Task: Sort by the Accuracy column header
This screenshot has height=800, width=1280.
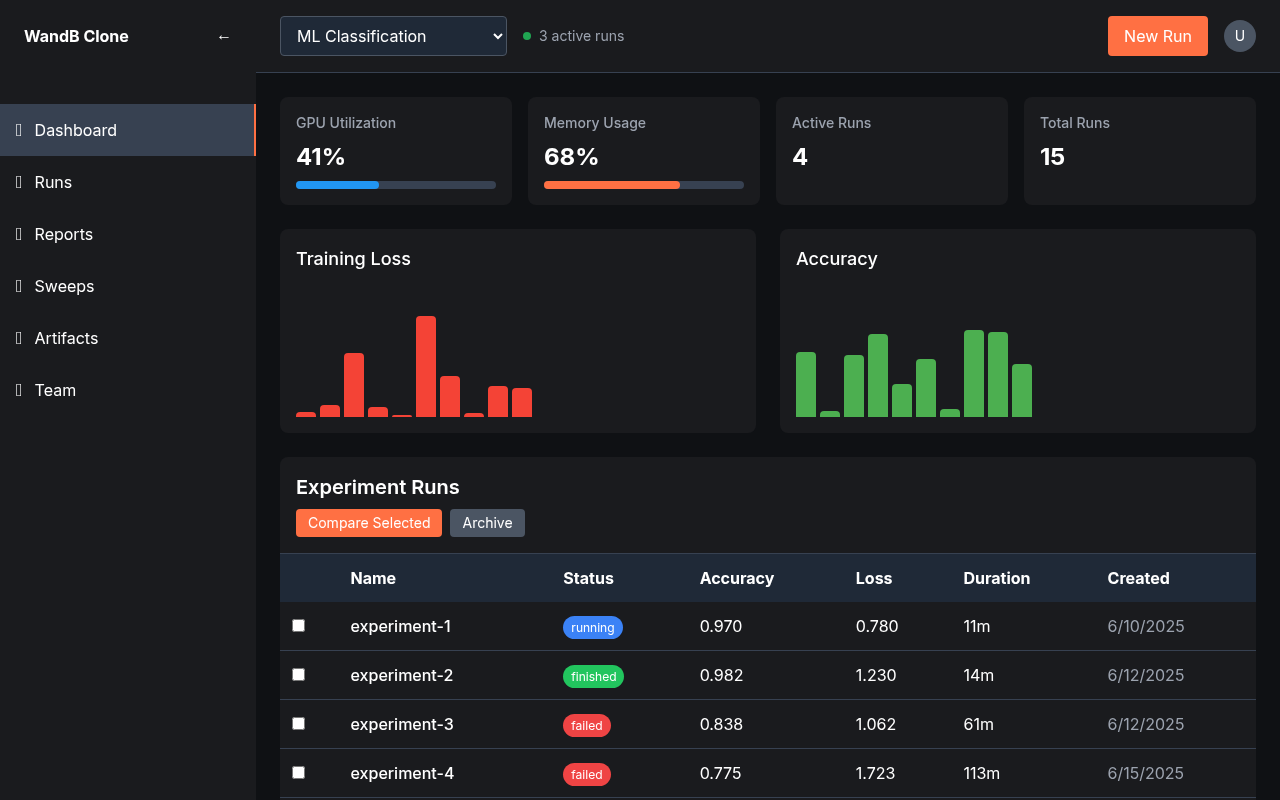Action: (737, 578)
